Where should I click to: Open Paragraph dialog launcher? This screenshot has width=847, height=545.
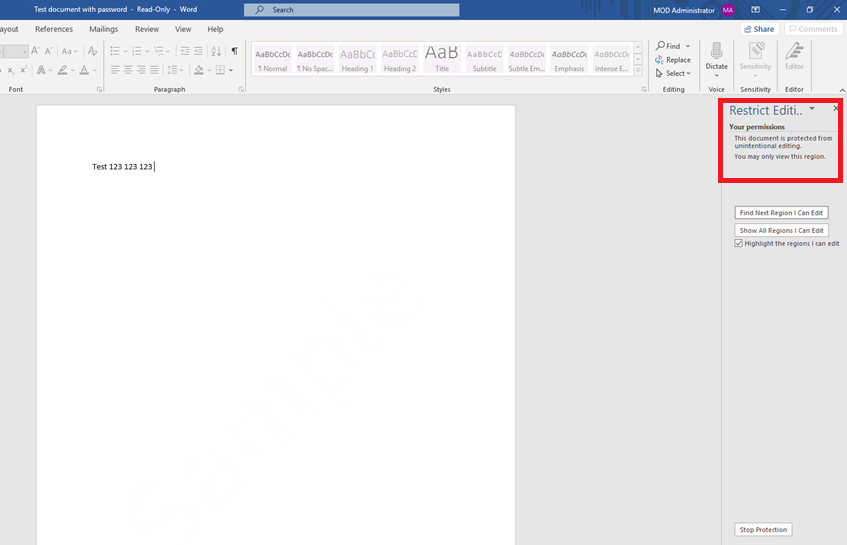(241, 90)
